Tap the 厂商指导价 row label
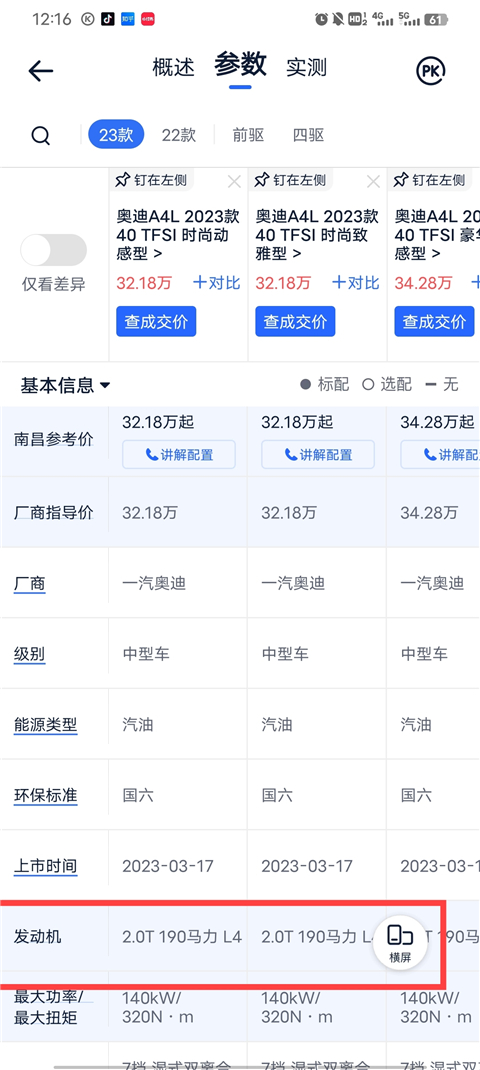This screenshot has height=1070, width=480. pyautogui.click(x=54, y=512)
